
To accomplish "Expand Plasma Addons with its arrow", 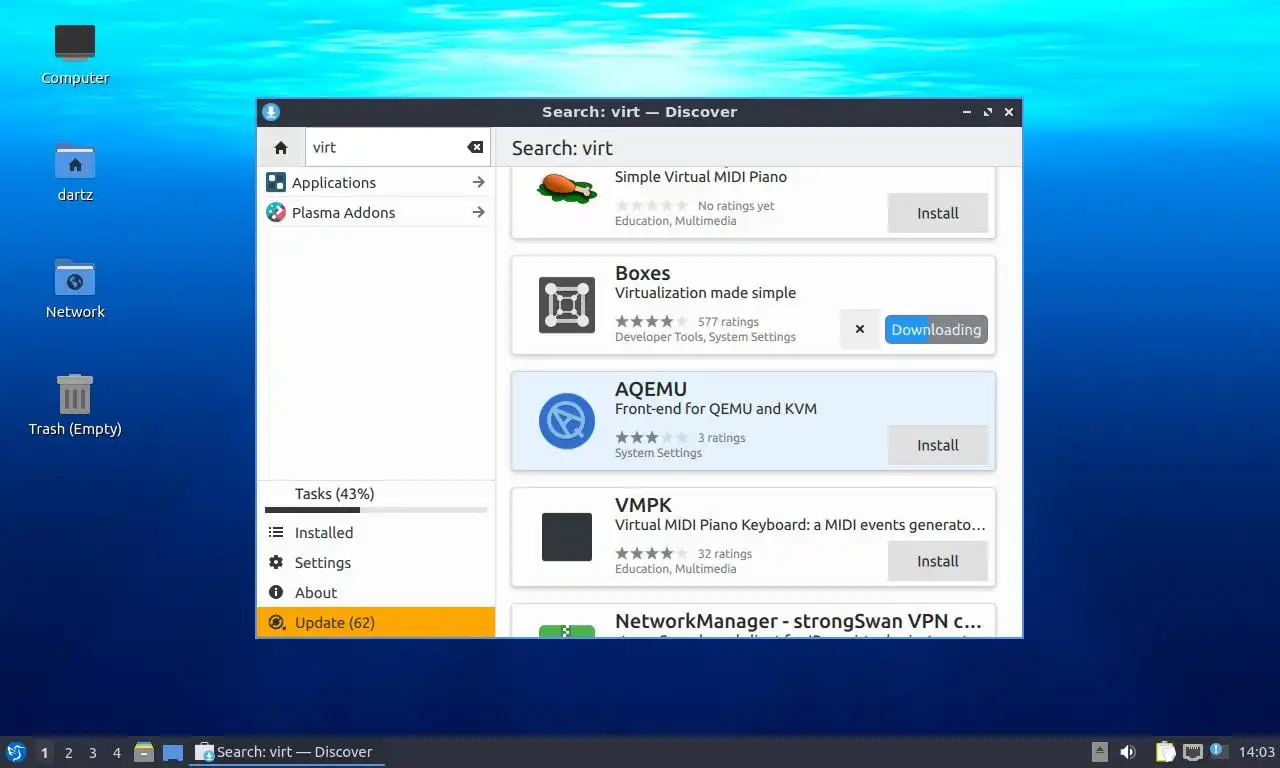I will (x=478, y=212).
